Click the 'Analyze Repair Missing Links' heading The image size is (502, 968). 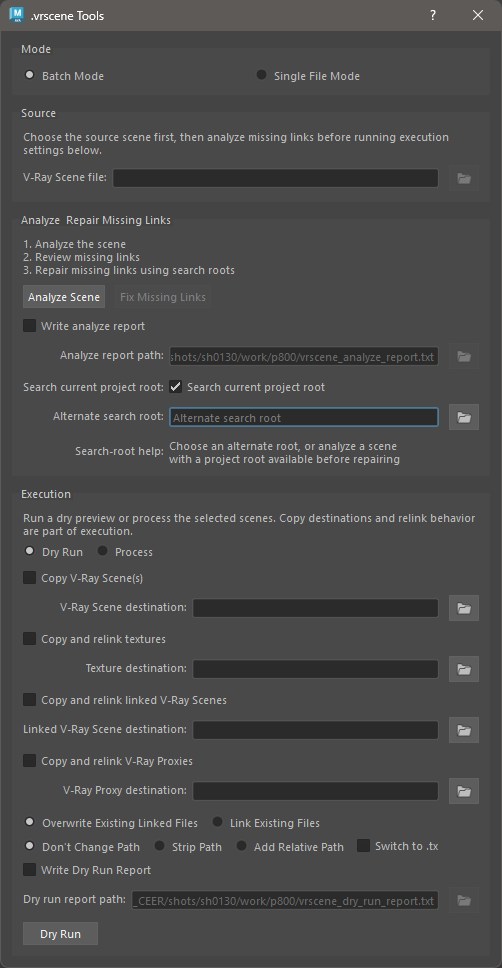96,220
